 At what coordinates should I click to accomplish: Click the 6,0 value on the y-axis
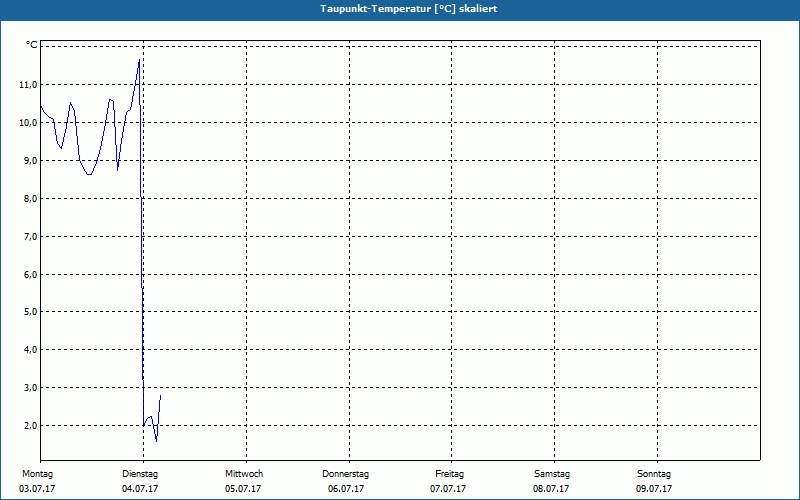point(31,274)
